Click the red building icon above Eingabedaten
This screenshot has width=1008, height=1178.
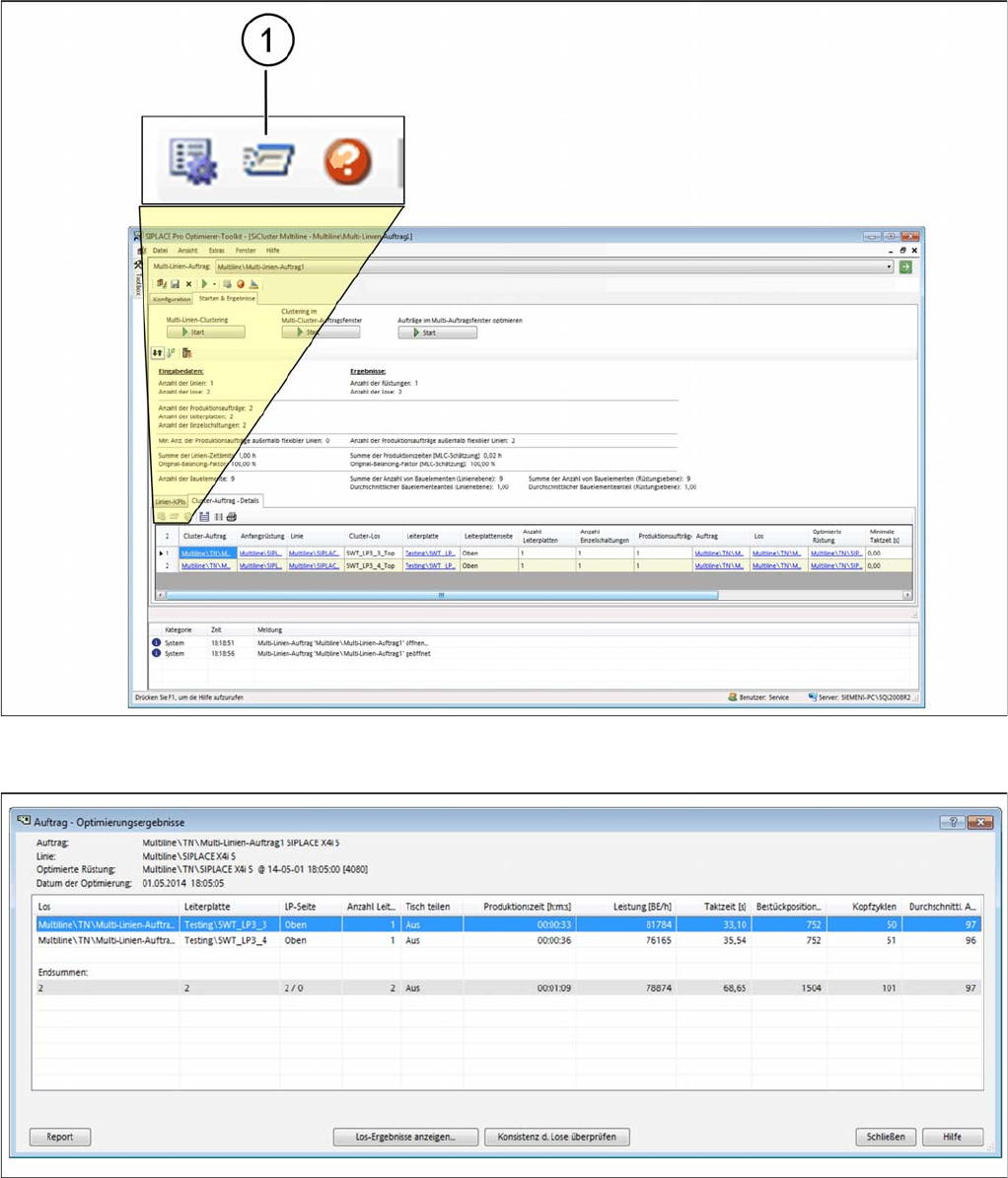click(187, 352)
